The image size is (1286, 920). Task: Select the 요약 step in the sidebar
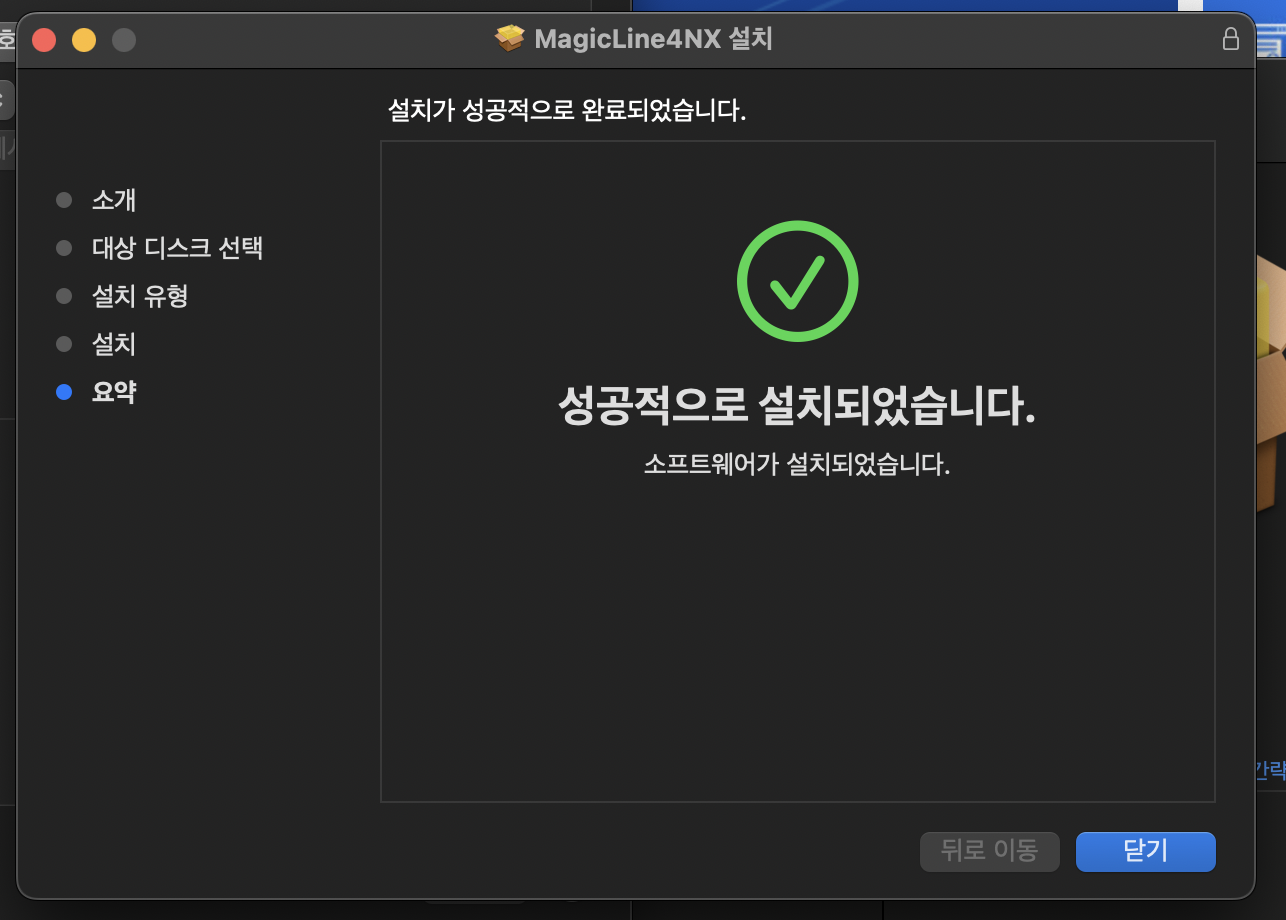pyautogui.click(x=114, y=392)
